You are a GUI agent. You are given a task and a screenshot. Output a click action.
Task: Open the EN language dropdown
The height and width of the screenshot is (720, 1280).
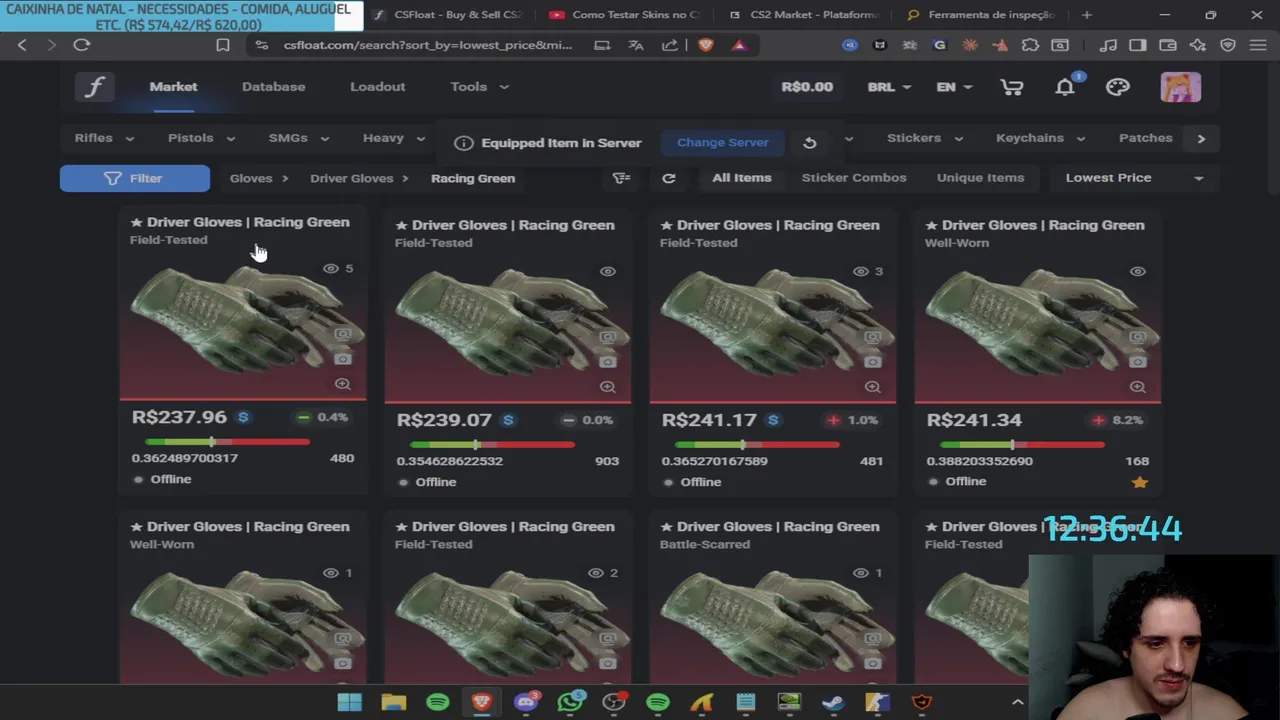(953, 87)
